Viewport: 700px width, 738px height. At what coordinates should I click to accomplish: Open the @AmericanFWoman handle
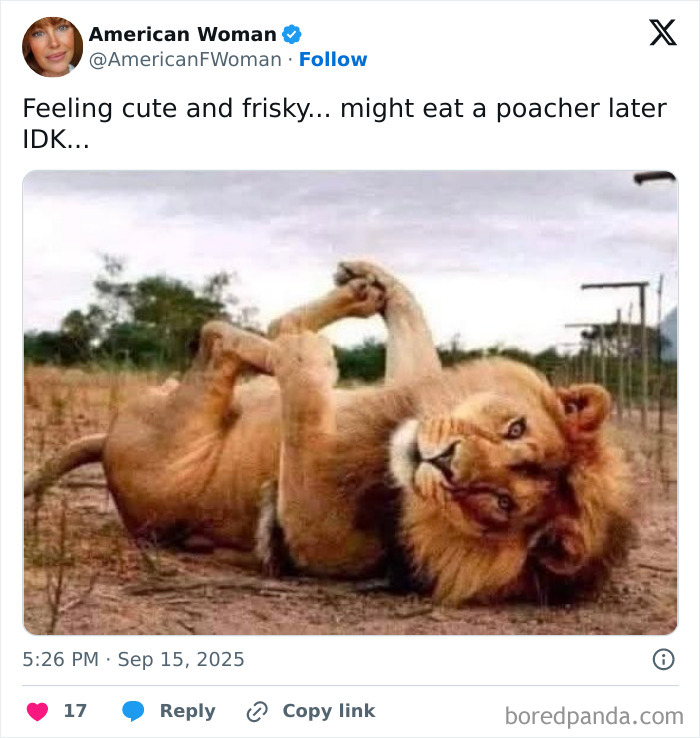[185, 60]
